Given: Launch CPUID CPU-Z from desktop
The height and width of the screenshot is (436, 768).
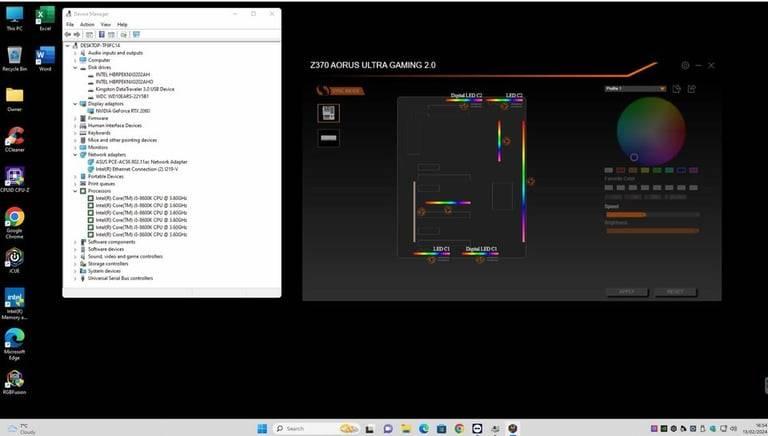Looking at the screenshot, I should pos(14,179).
